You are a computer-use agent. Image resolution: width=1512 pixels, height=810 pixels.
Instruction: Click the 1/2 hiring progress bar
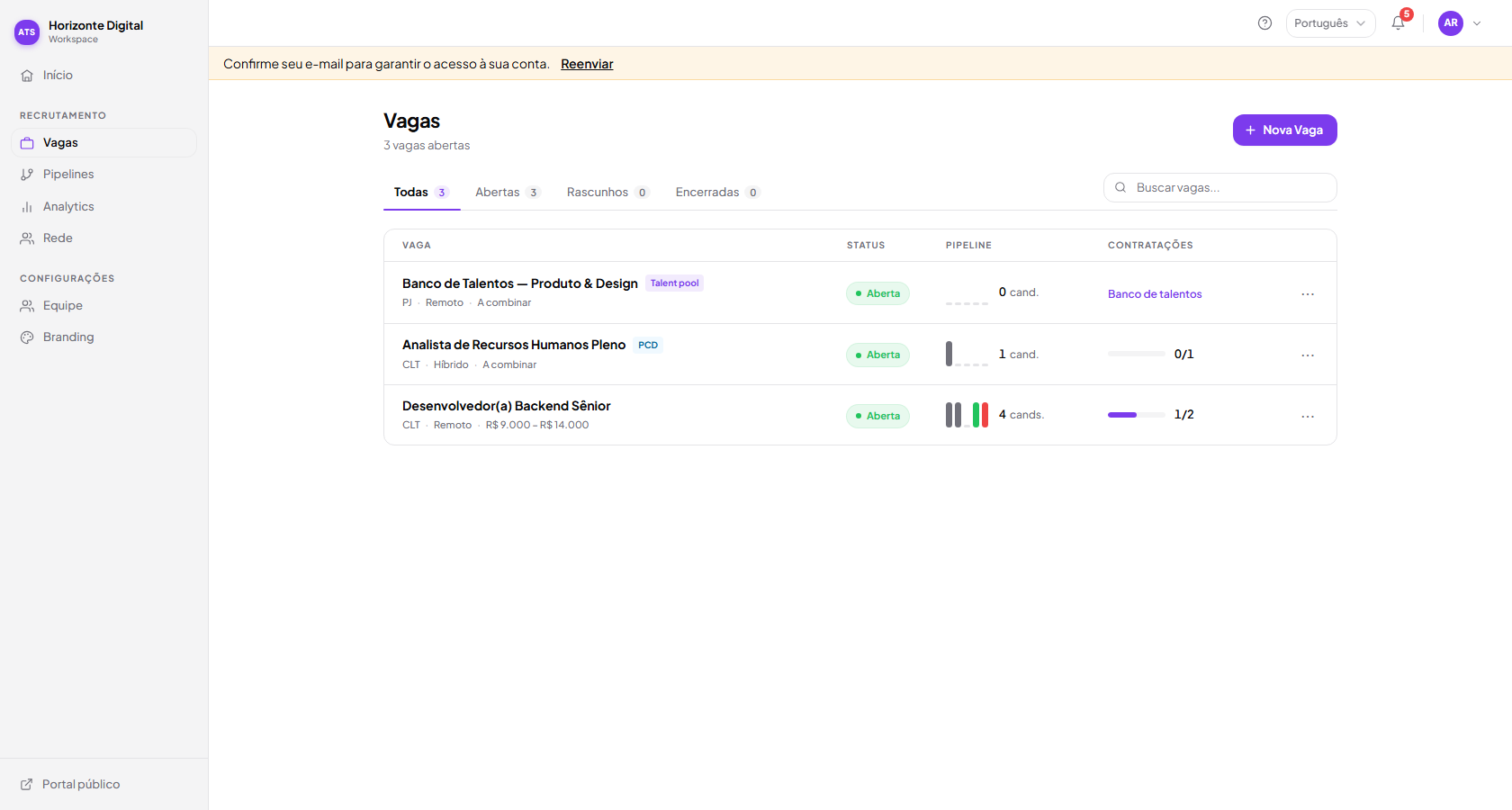pos(1137,415)
